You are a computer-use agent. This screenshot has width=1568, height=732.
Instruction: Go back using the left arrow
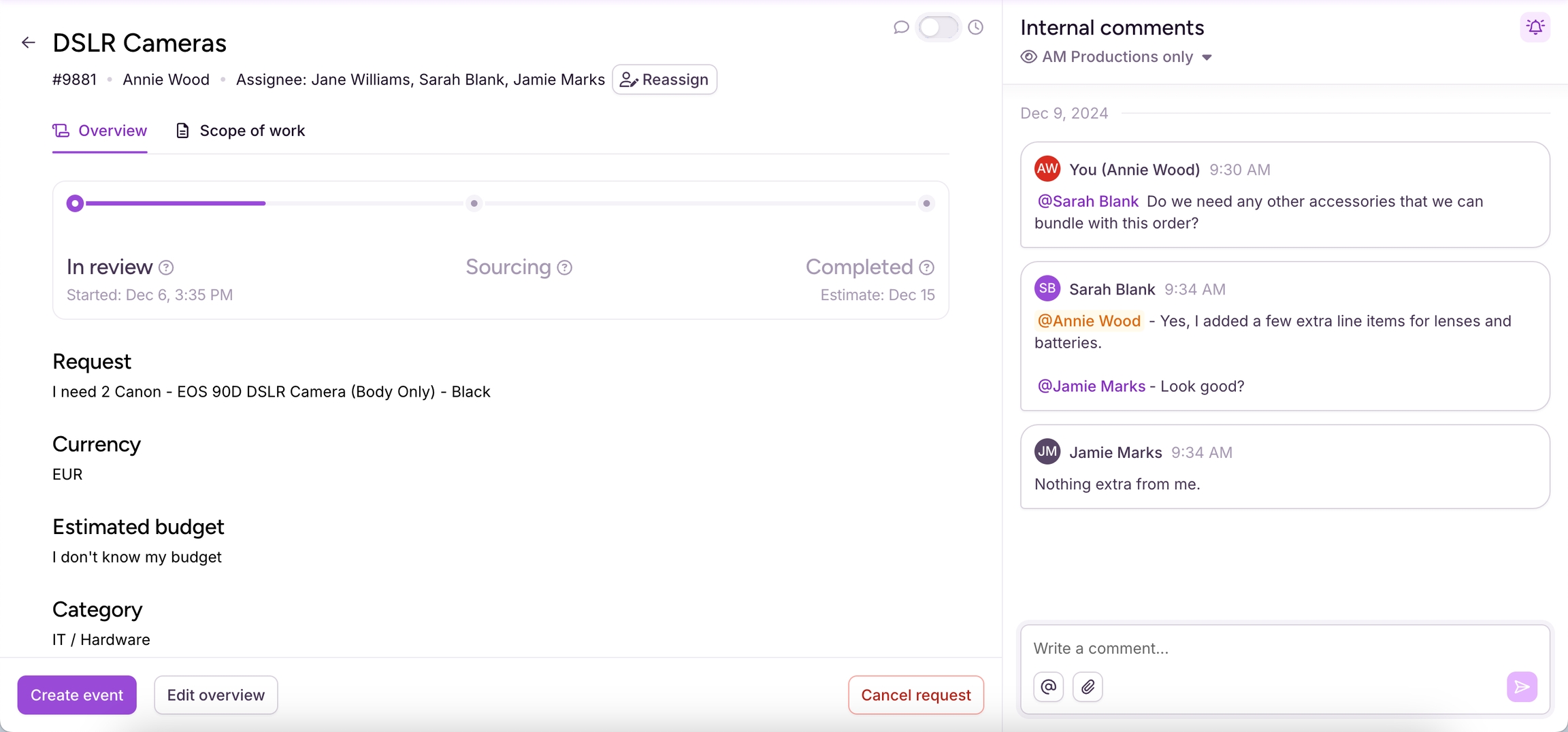pos(28,43)
